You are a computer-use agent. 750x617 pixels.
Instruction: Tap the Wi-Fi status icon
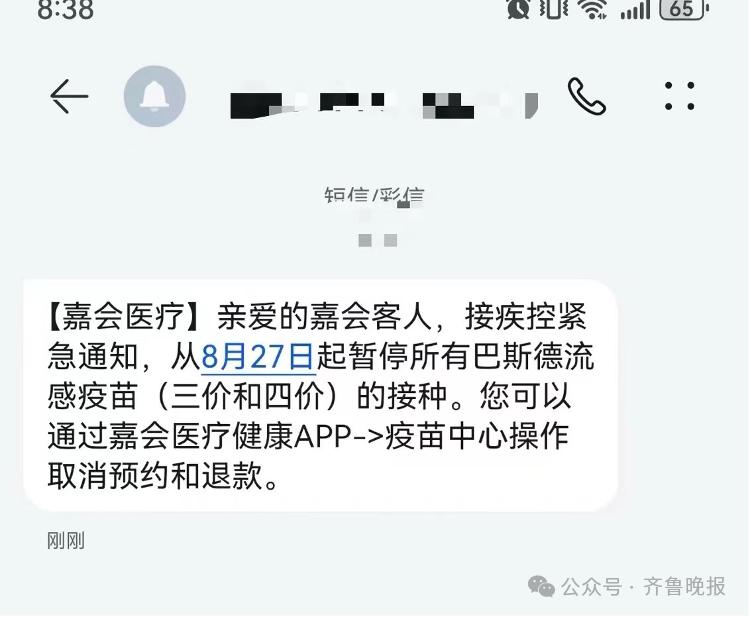[x=593, y=9]
